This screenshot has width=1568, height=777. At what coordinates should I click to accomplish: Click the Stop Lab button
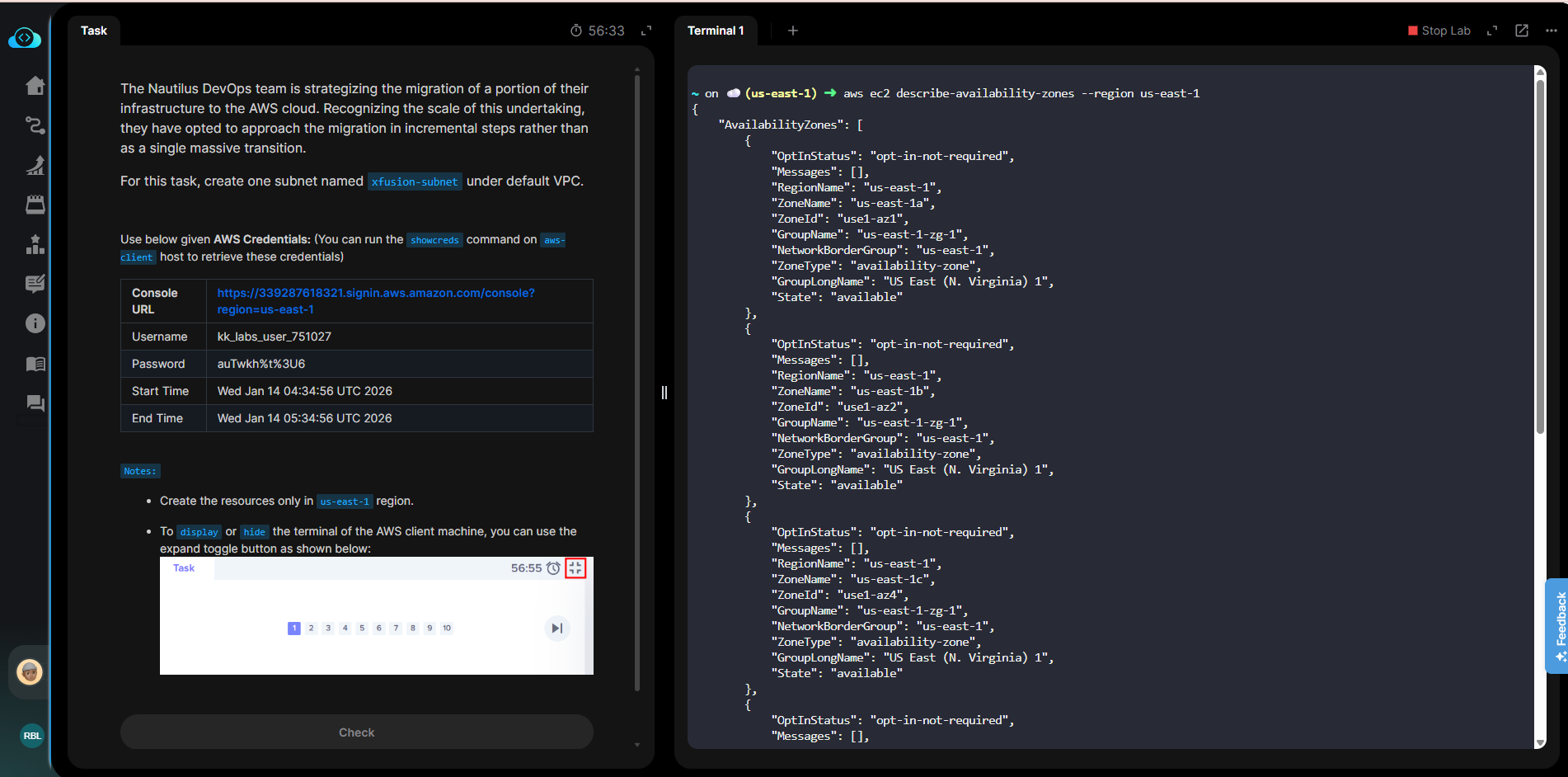coord(1439,31)
